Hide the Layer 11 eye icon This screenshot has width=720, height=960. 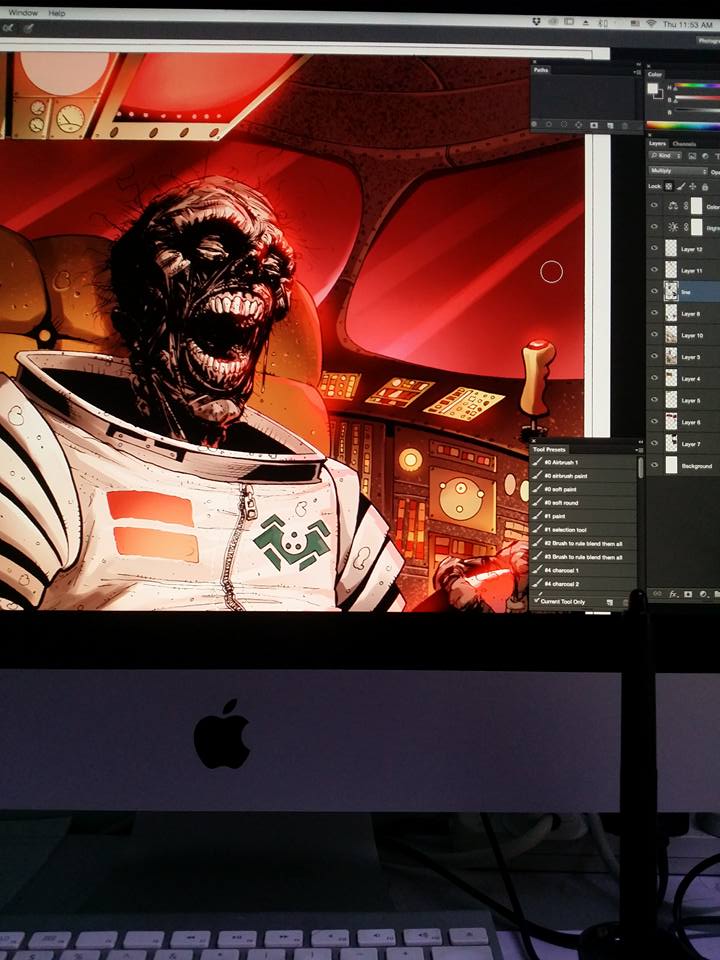(x=654, y=270)
